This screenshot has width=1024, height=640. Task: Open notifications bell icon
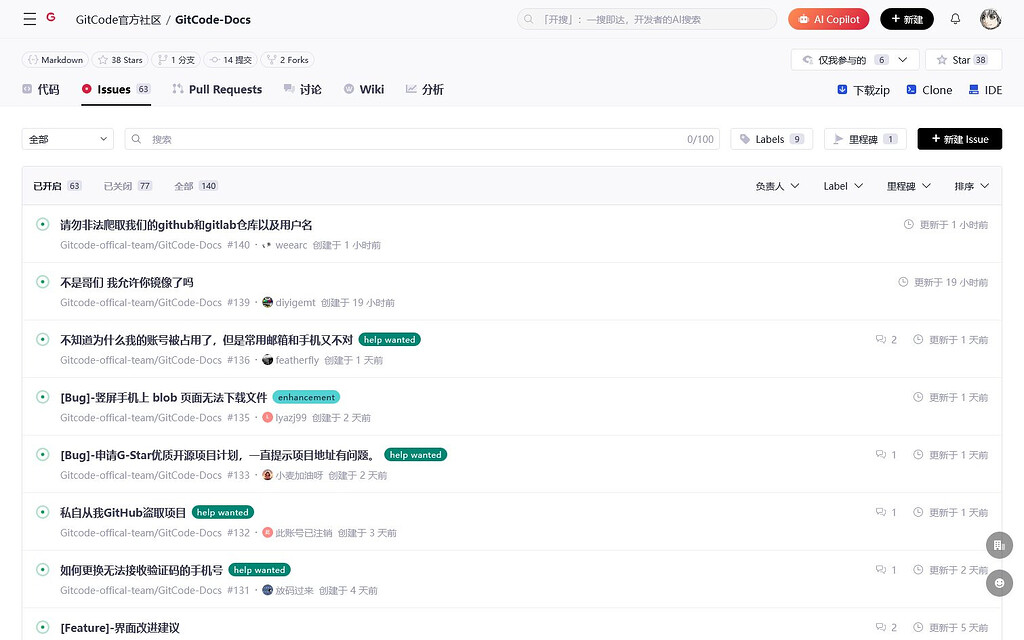955,19
